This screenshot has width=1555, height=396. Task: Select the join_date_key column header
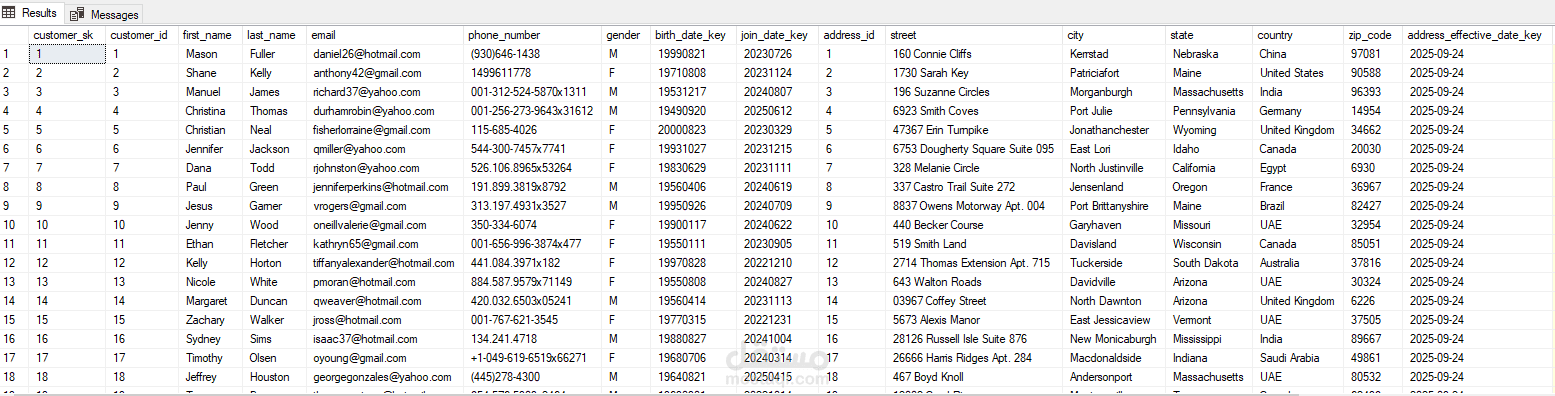778,35
